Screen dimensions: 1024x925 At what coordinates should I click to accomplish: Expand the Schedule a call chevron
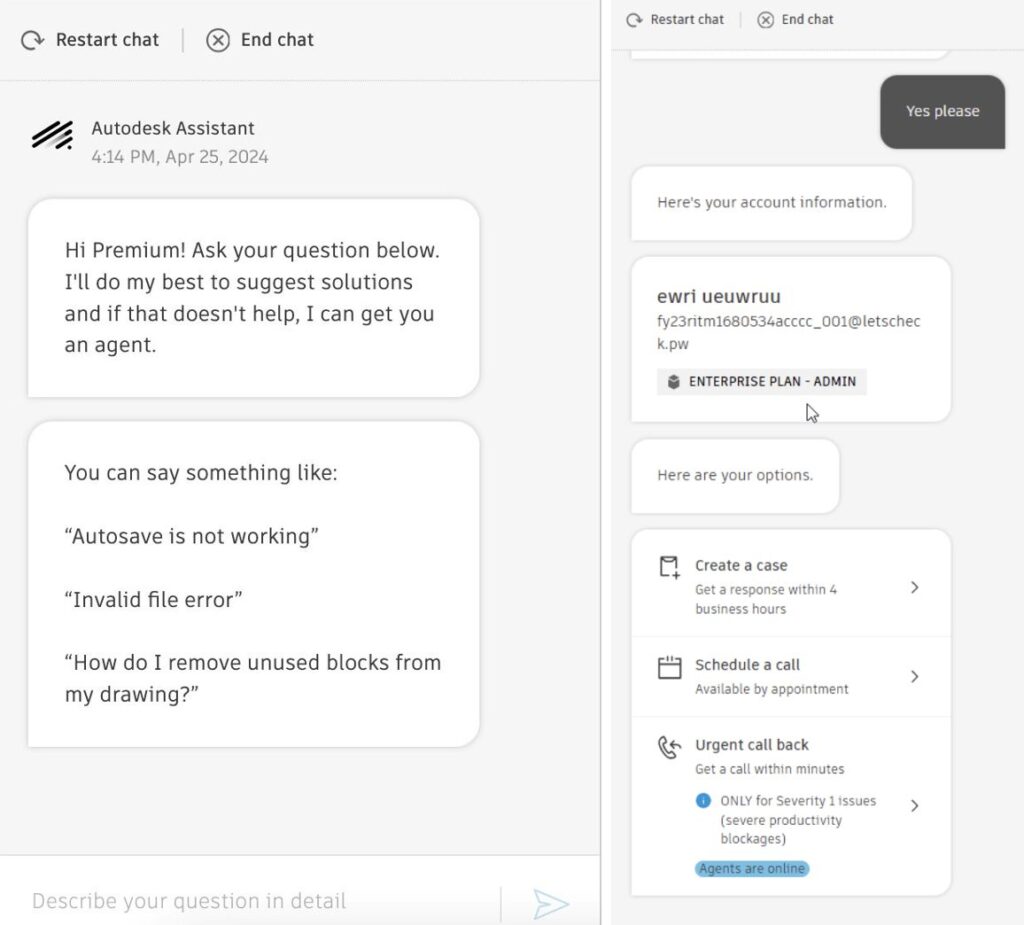click(x=914, y=676)
